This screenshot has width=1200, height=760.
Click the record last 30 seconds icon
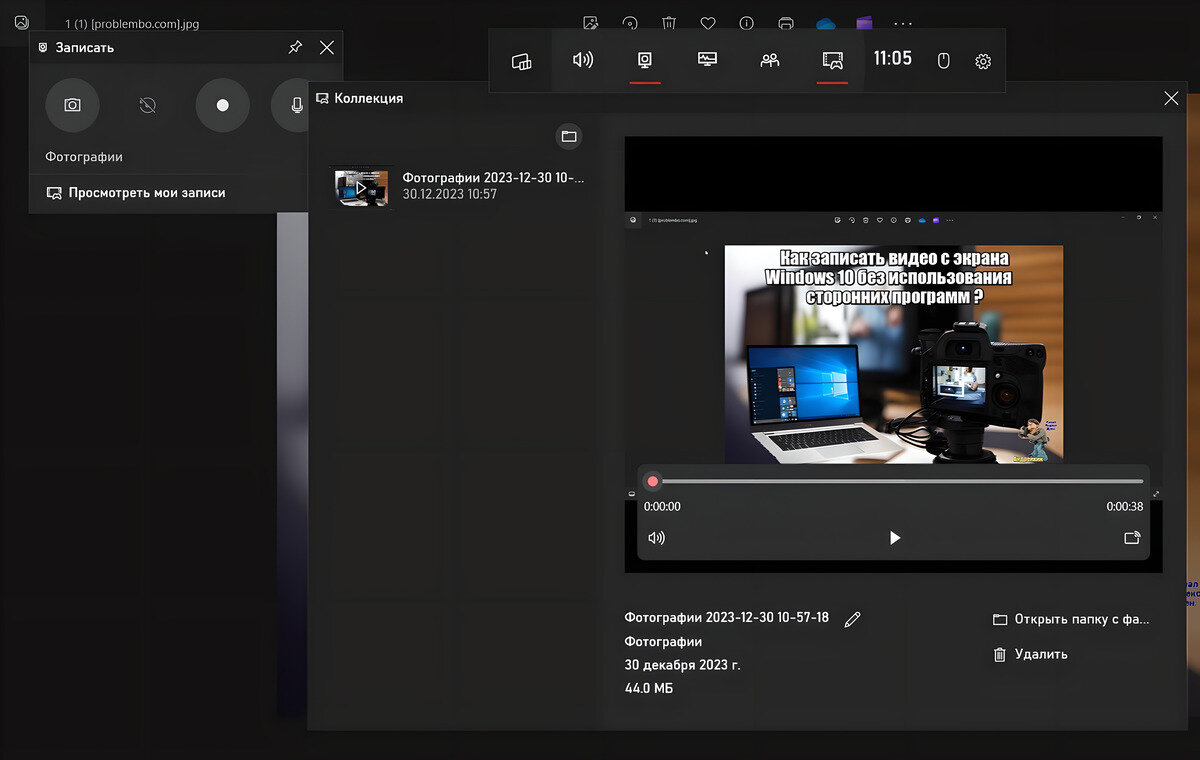(x=148, y=105)
